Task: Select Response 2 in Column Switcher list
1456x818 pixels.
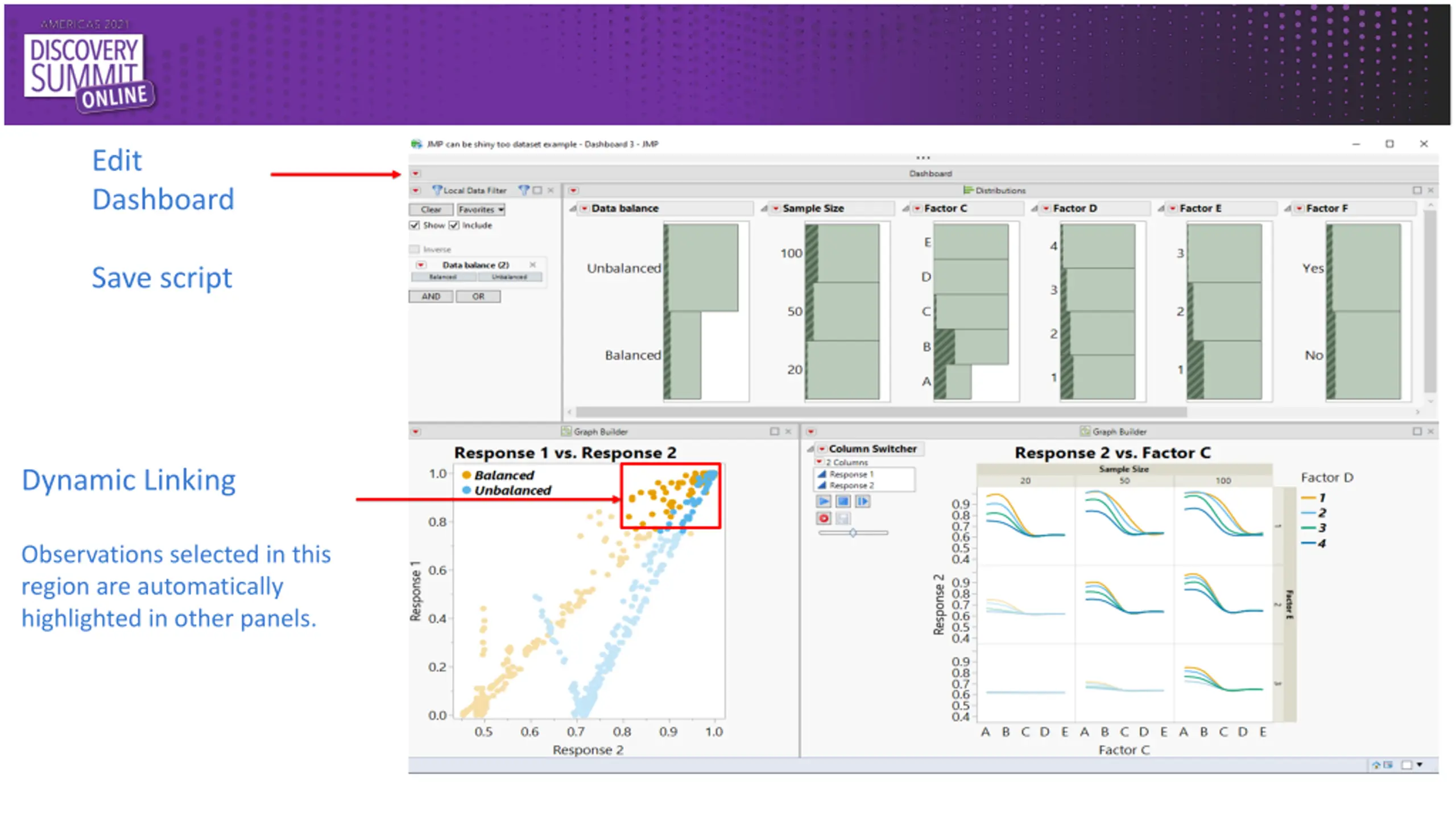Action: pyautogui.click(x=851, y=485)
